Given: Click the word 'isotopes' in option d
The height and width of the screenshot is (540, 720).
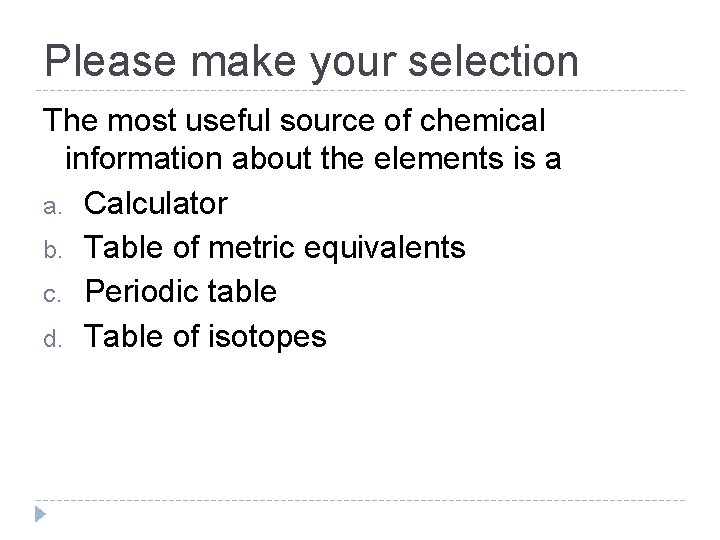Looking at the screenshot, I should [x=267, y=337].
